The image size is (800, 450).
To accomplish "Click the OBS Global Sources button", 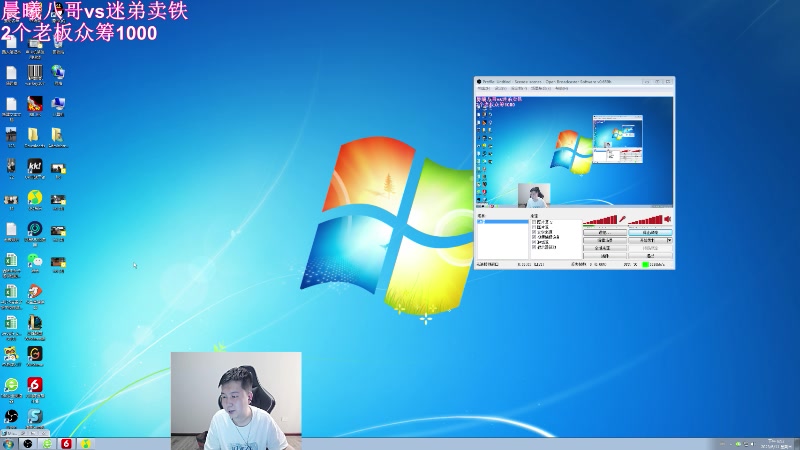I will click(605, 248).
